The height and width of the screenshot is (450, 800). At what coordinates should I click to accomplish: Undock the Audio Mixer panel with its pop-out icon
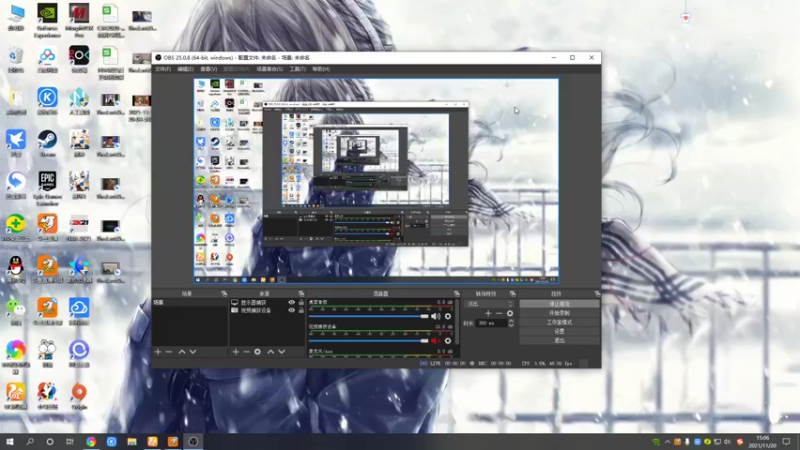tap(457, 294)
